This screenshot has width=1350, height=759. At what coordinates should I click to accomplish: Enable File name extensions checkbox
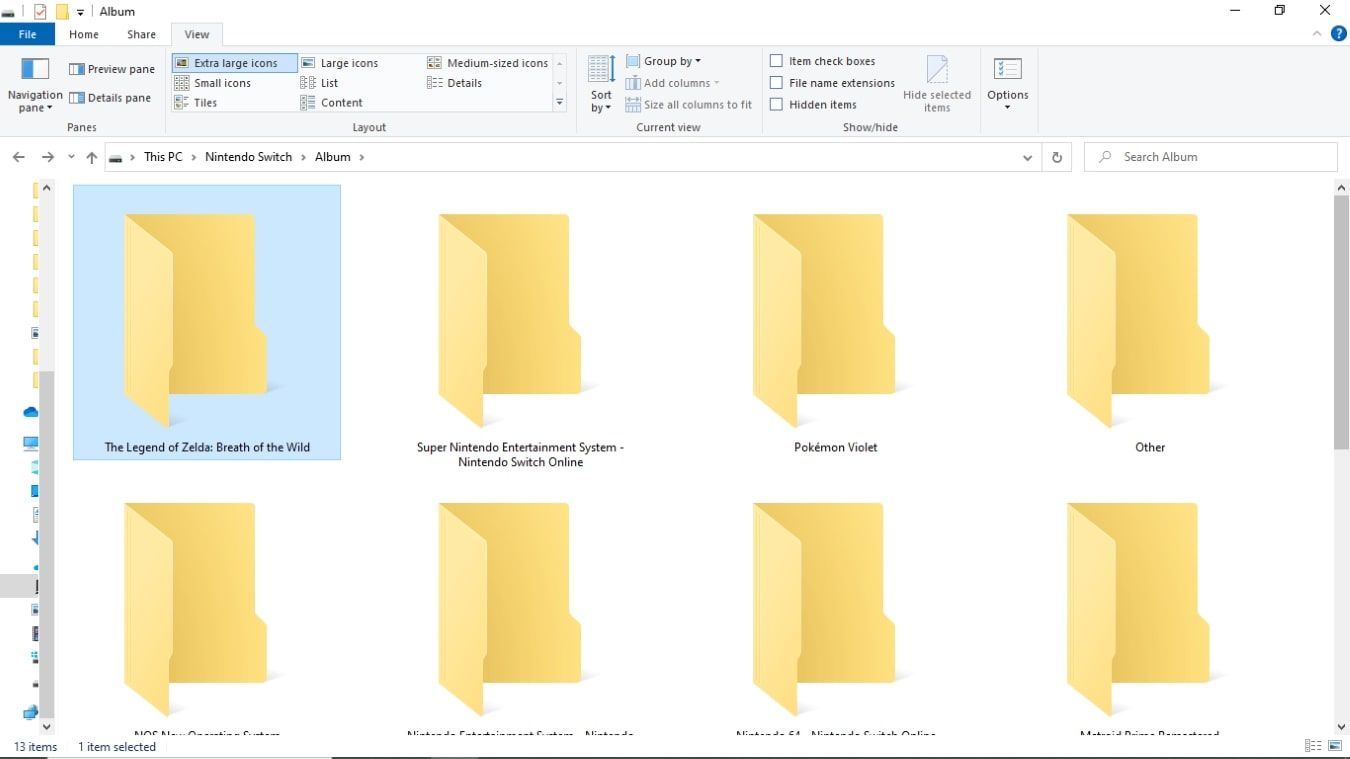[x=776, y=83]
